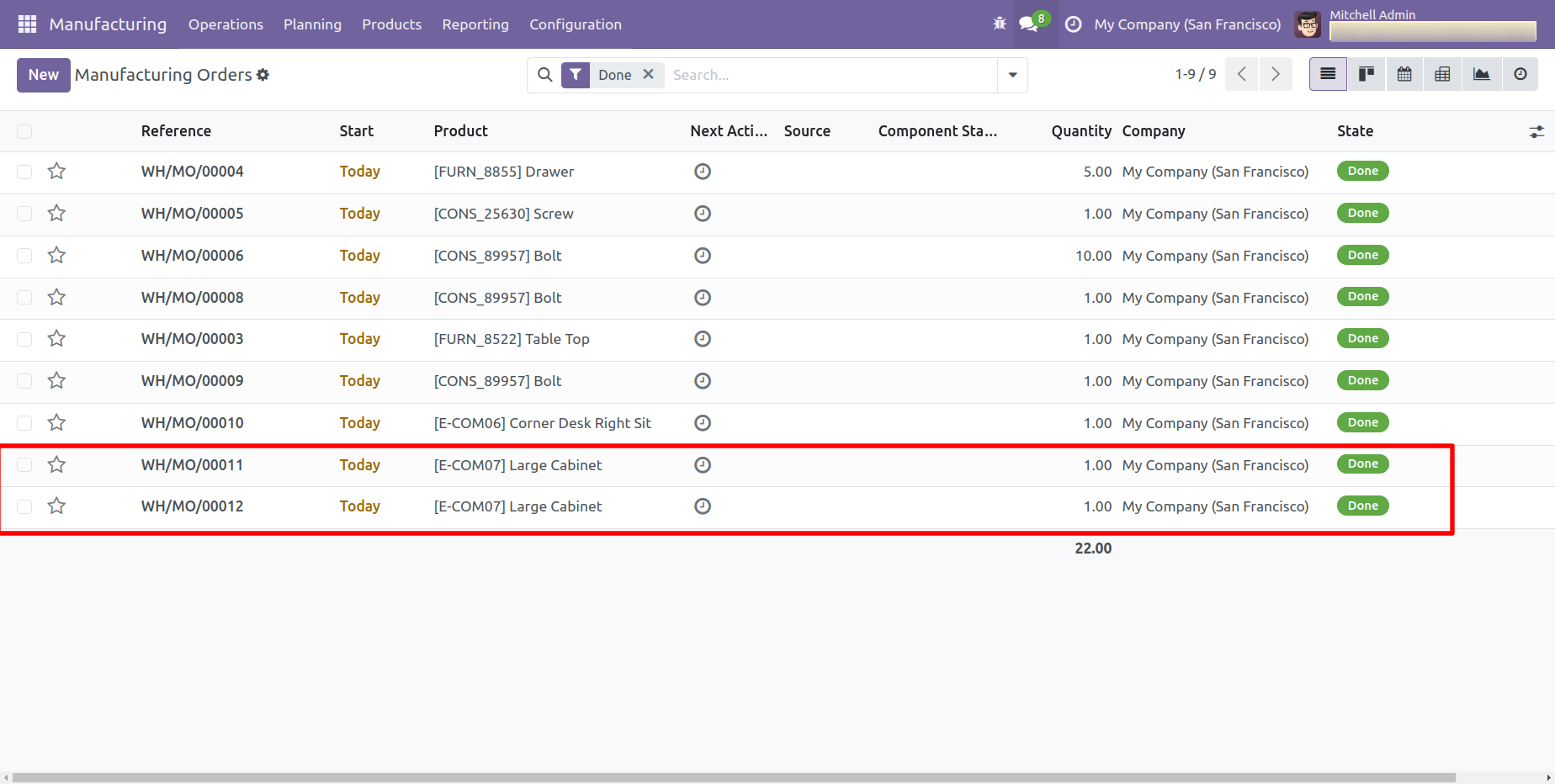The width and height of the screenshot is (1555, 784).
Task: Select all orders with header checkbox
Action: 24,131
